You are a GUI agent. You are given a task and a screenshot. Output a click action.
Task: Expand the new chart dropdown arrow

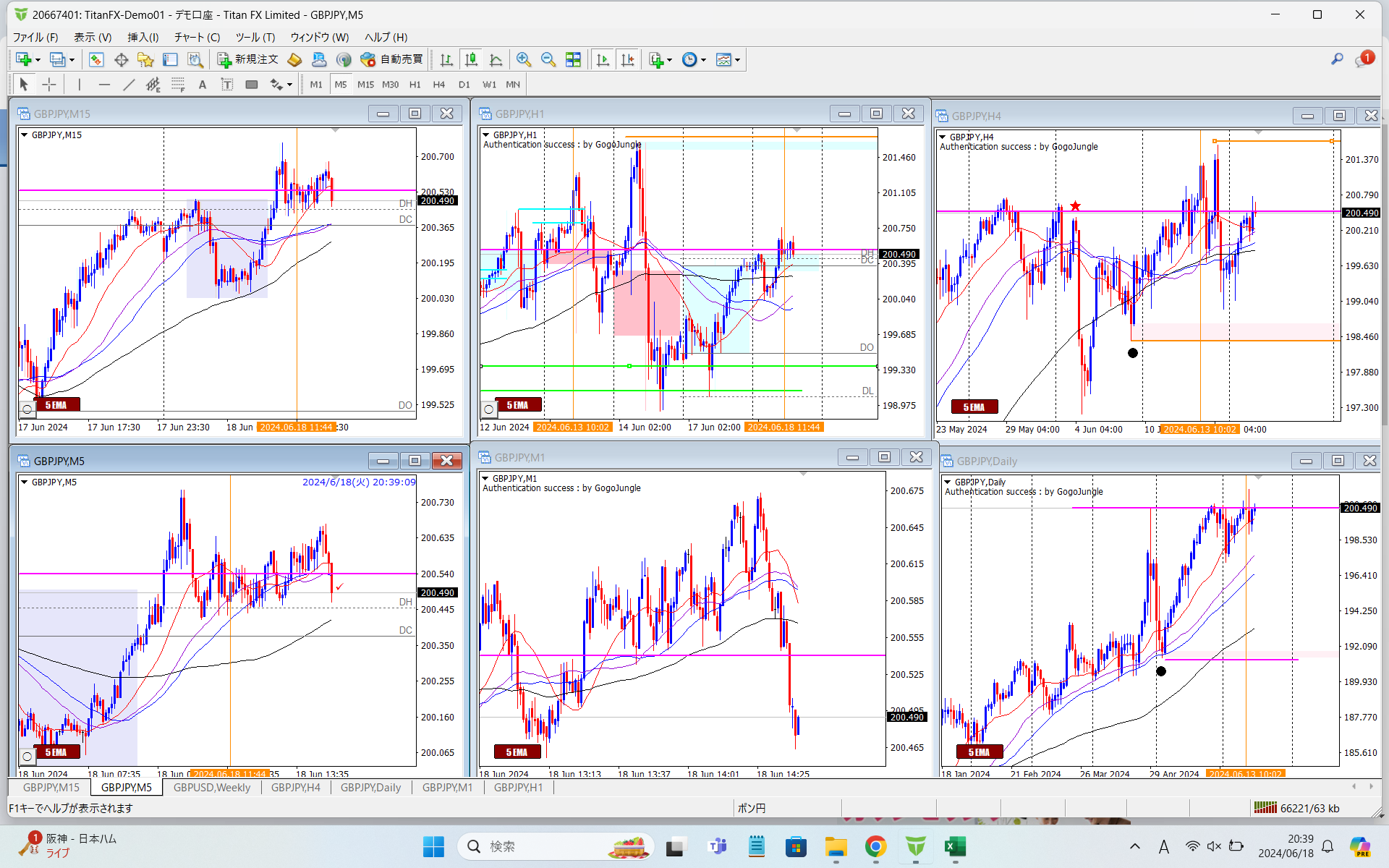(x=38, y=60)
